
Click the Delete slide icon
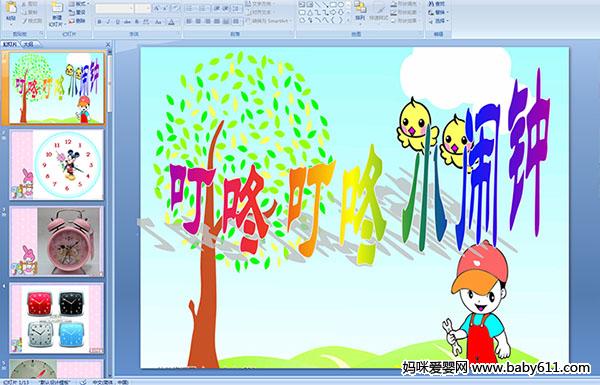click(72, 21)
